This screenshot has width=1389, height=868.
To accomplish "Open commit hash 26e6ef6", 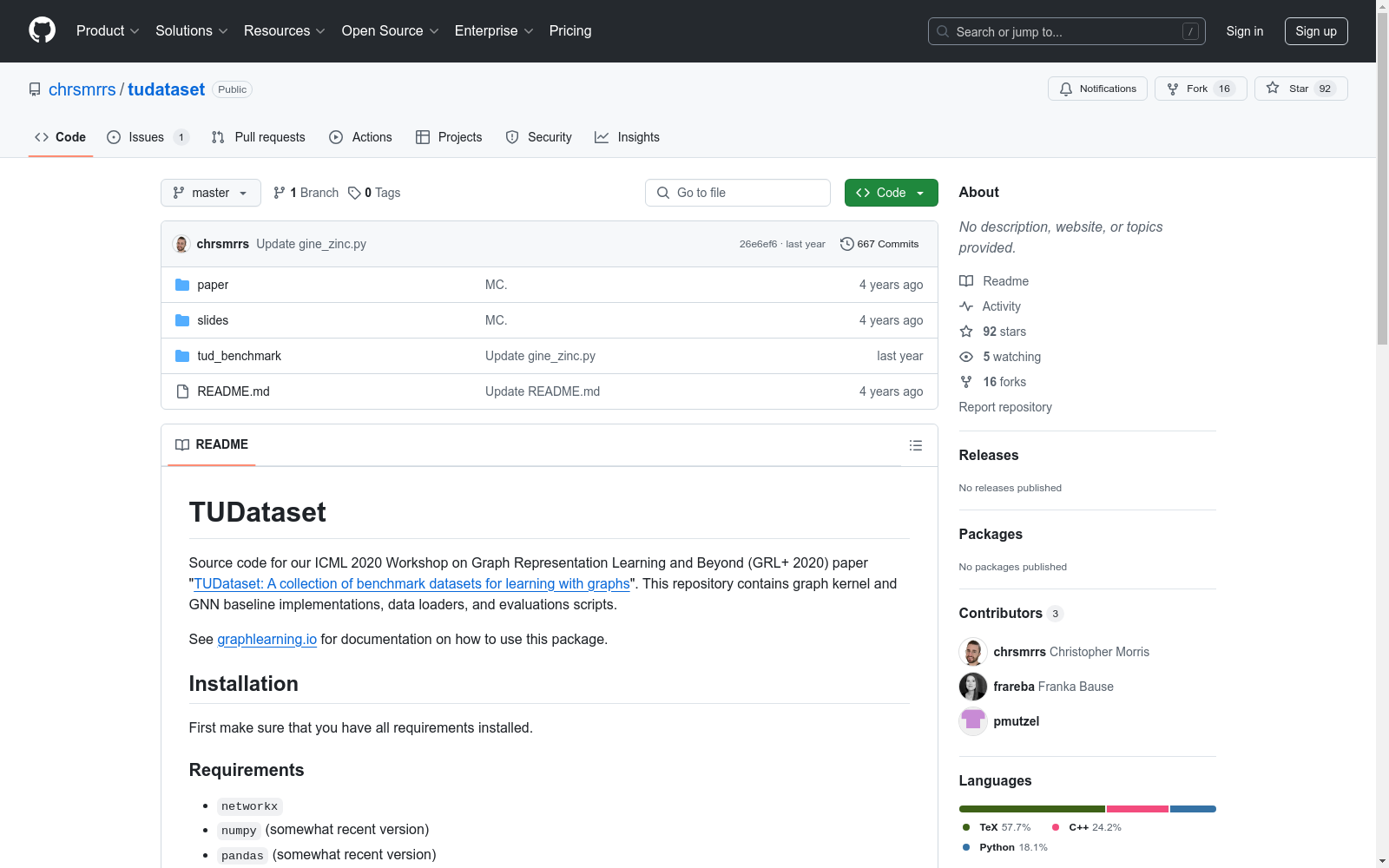I will (758, 244).
